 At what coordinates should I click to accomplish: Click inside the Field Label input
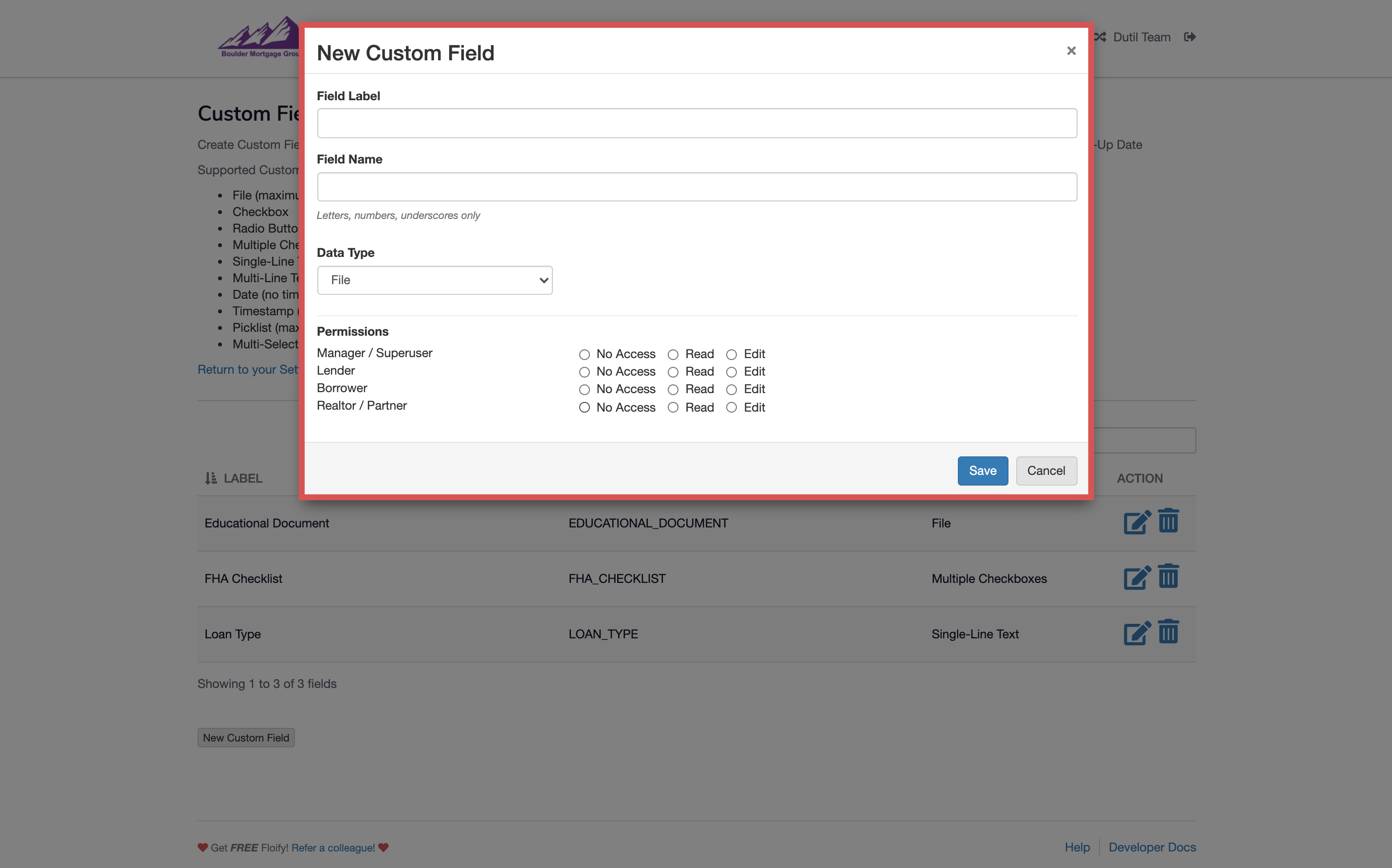[696, 123]
